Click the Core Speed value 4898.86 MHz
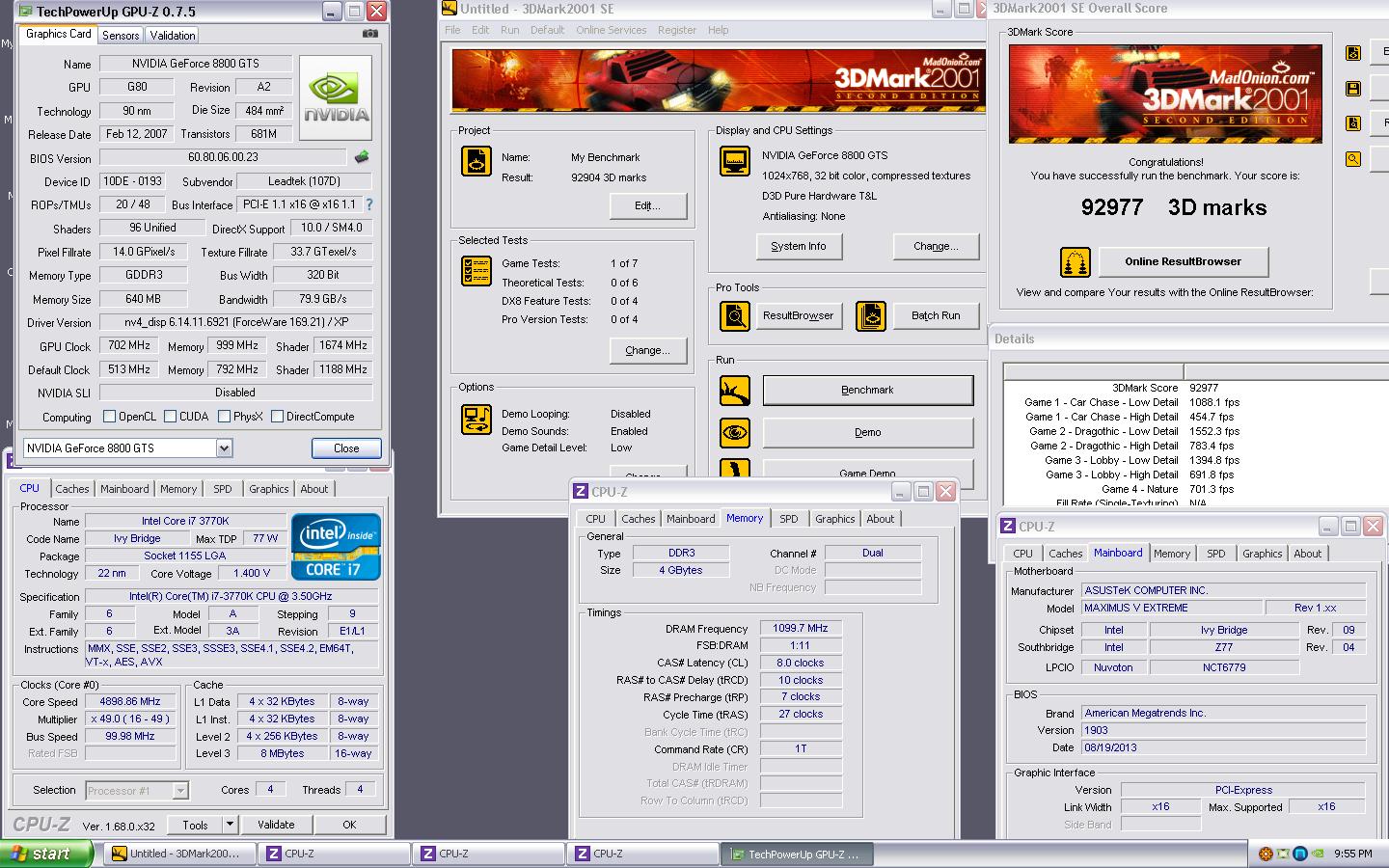The image size is (1389, 868). click(130, 702)
